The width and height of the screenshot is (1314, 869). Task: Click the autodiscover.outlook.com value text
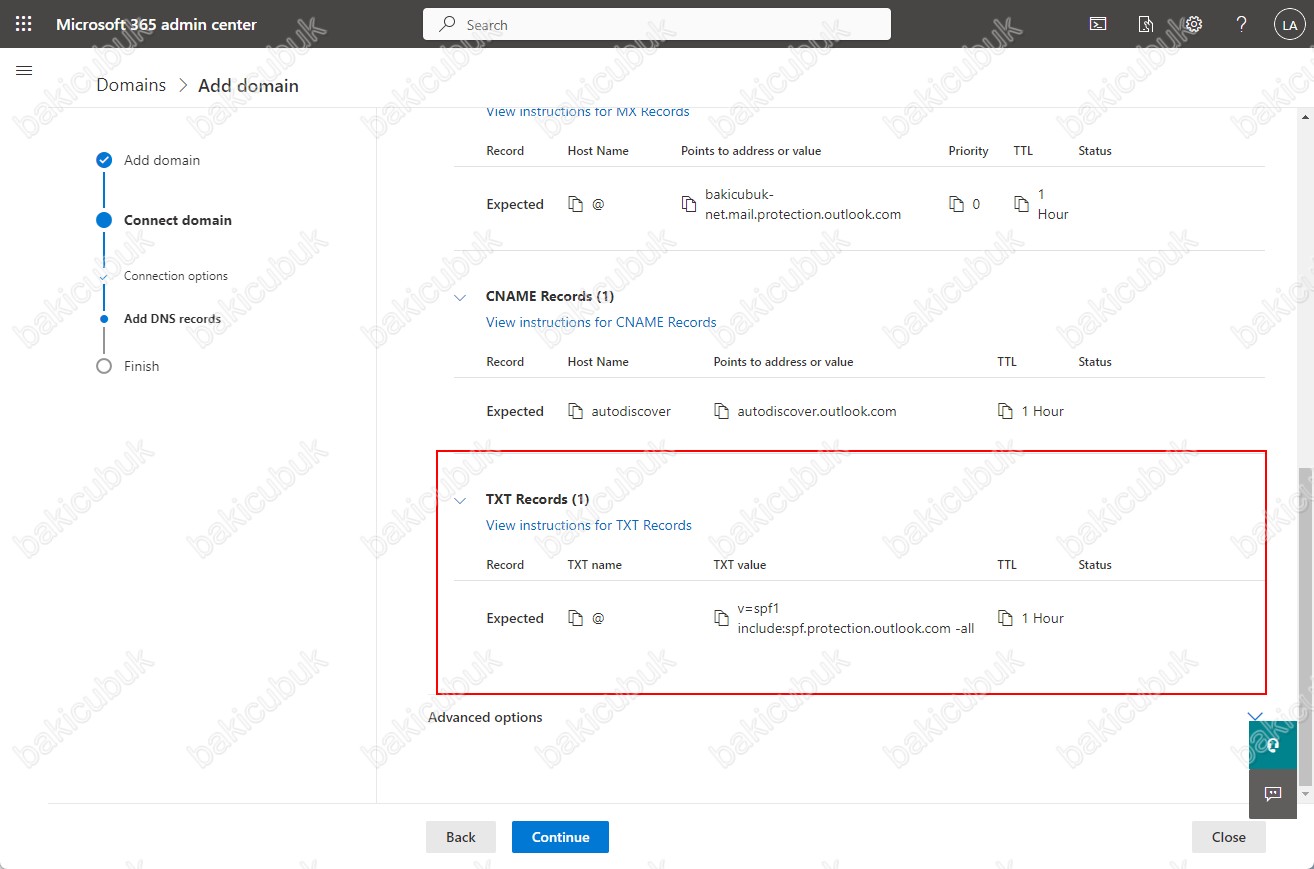(x=817, y=411)
